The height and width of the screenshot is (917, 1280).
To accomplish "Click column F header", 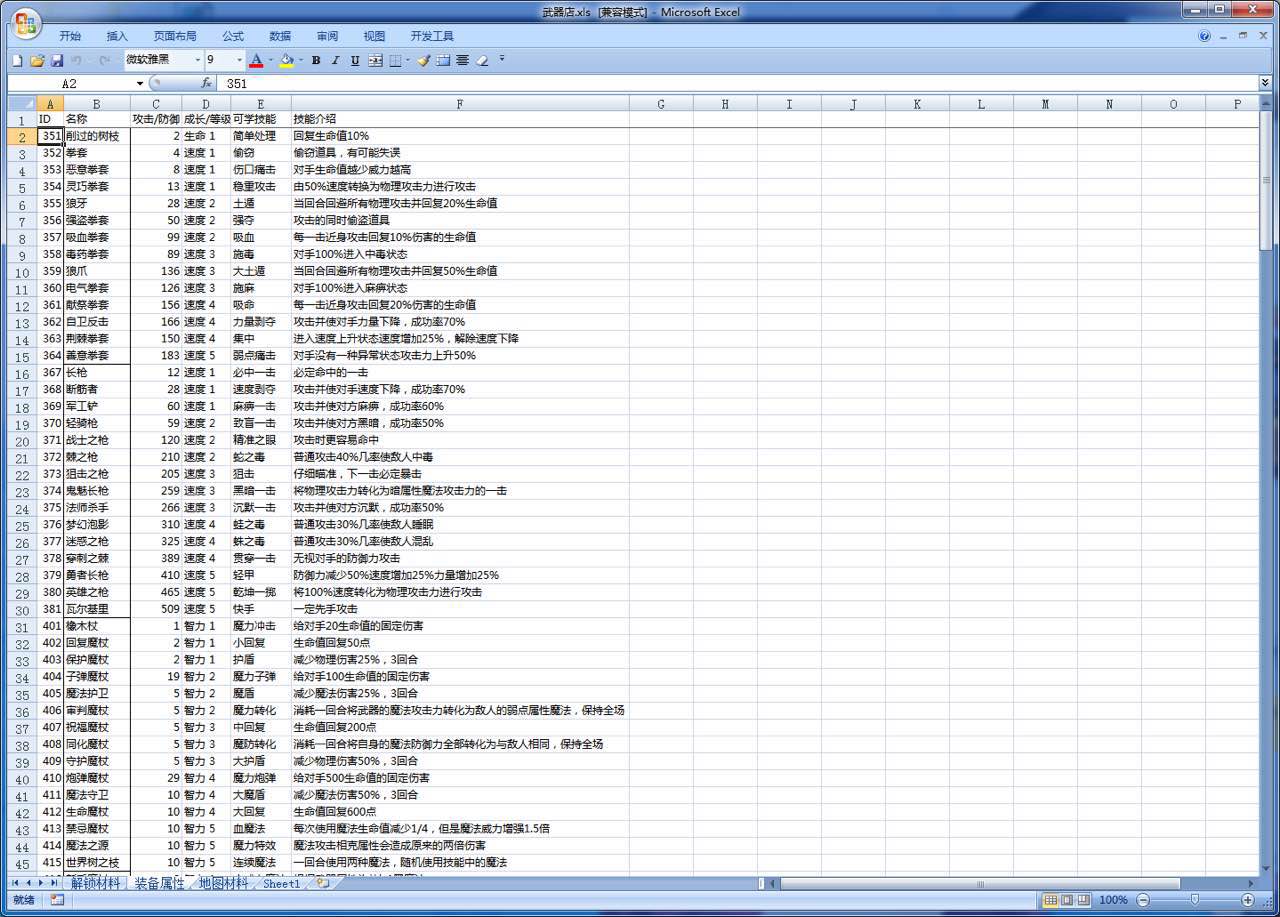I will pyautogui.click(x=459, y=104).
